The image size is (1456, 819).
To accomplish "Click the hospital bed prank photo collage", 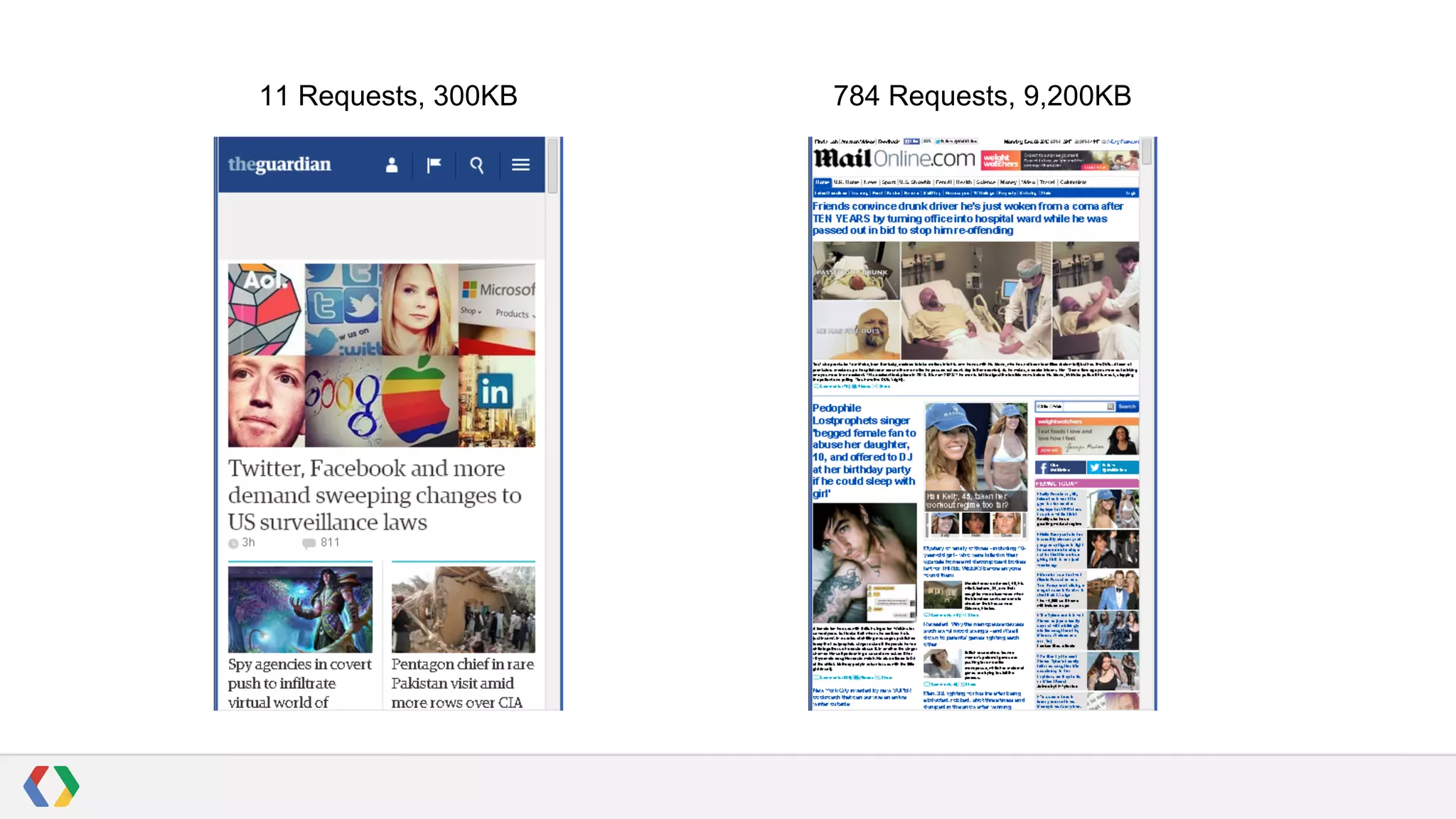I will pyautogui.click(x=976, y=300).
